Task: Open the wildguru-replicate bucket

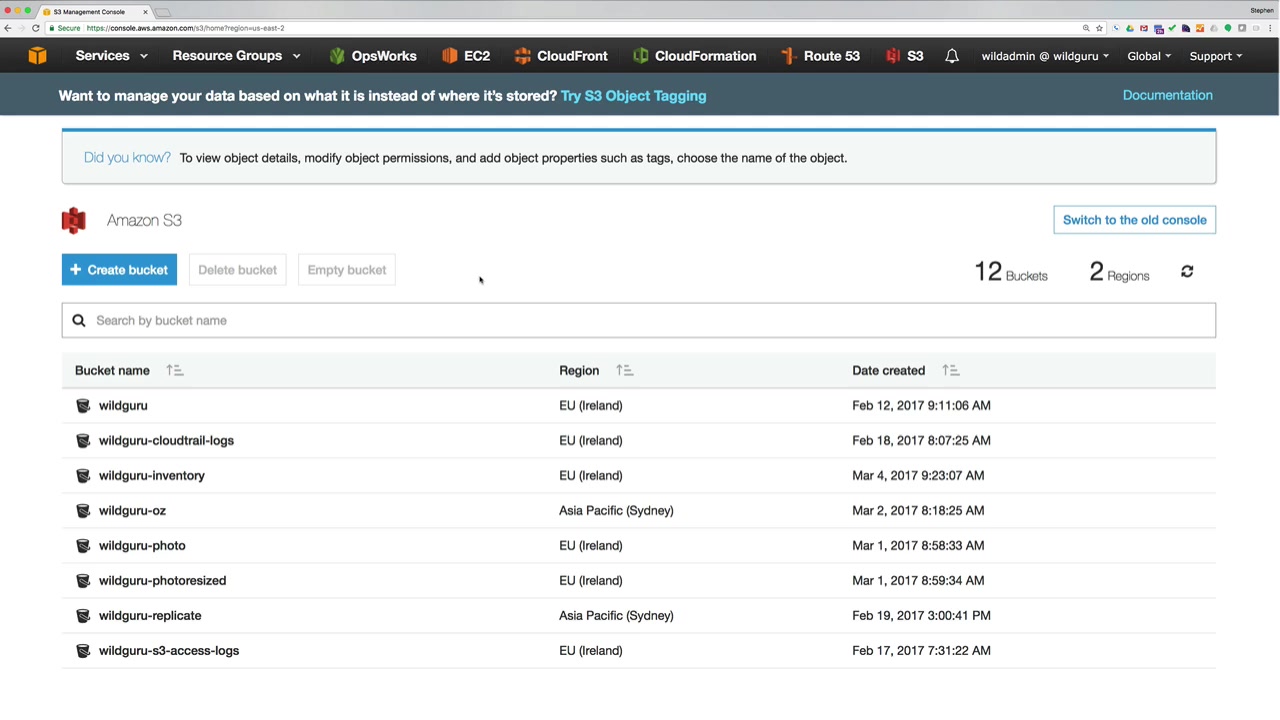Action: pyautogui.click(x=150, y=615)
